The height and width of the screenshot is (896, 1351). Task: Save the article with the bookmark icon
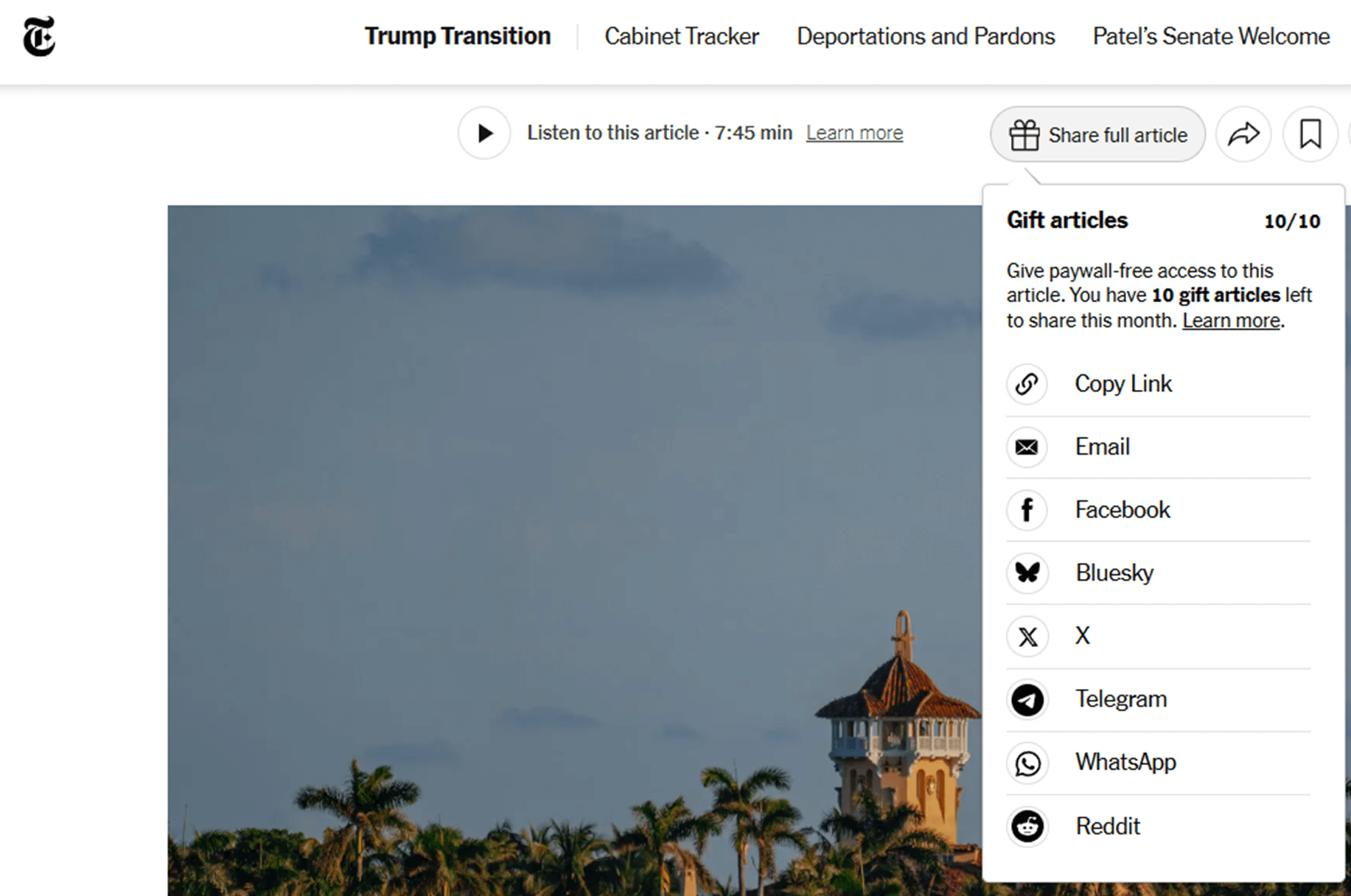click(x=1309, y=134)
